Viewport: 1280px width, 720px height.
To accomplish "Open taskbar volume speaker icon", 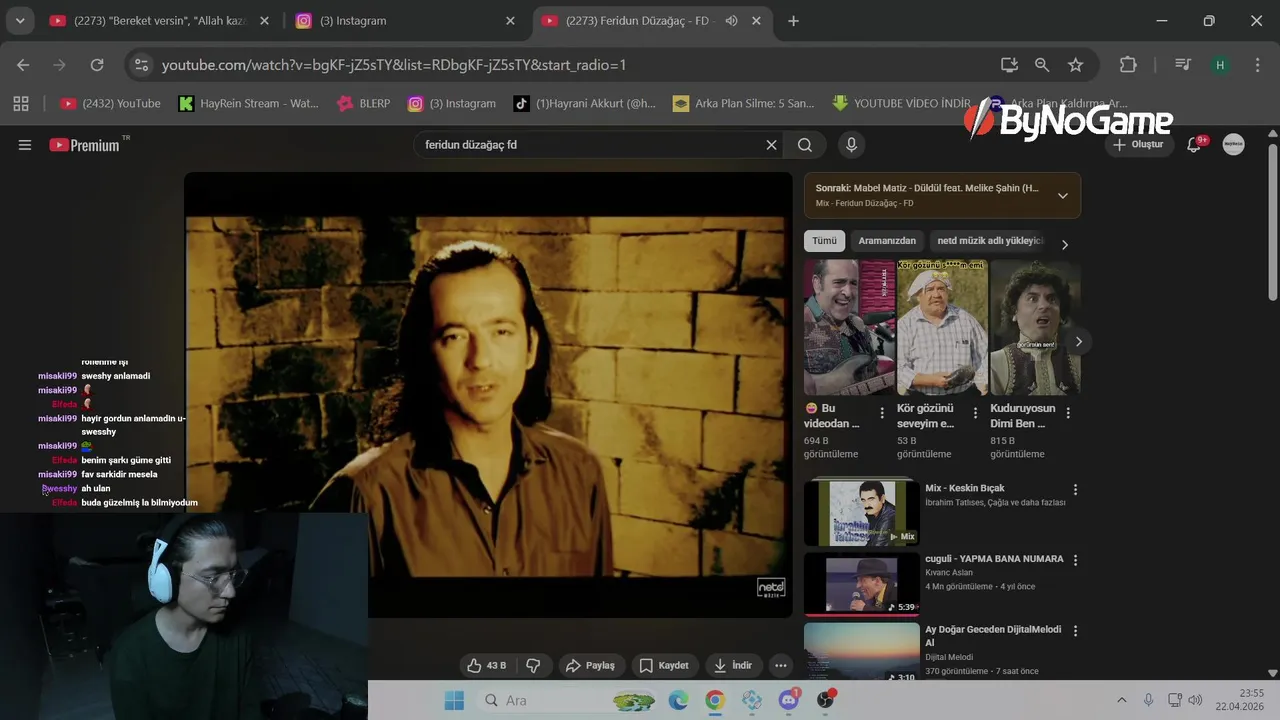I will [1195, 700].
